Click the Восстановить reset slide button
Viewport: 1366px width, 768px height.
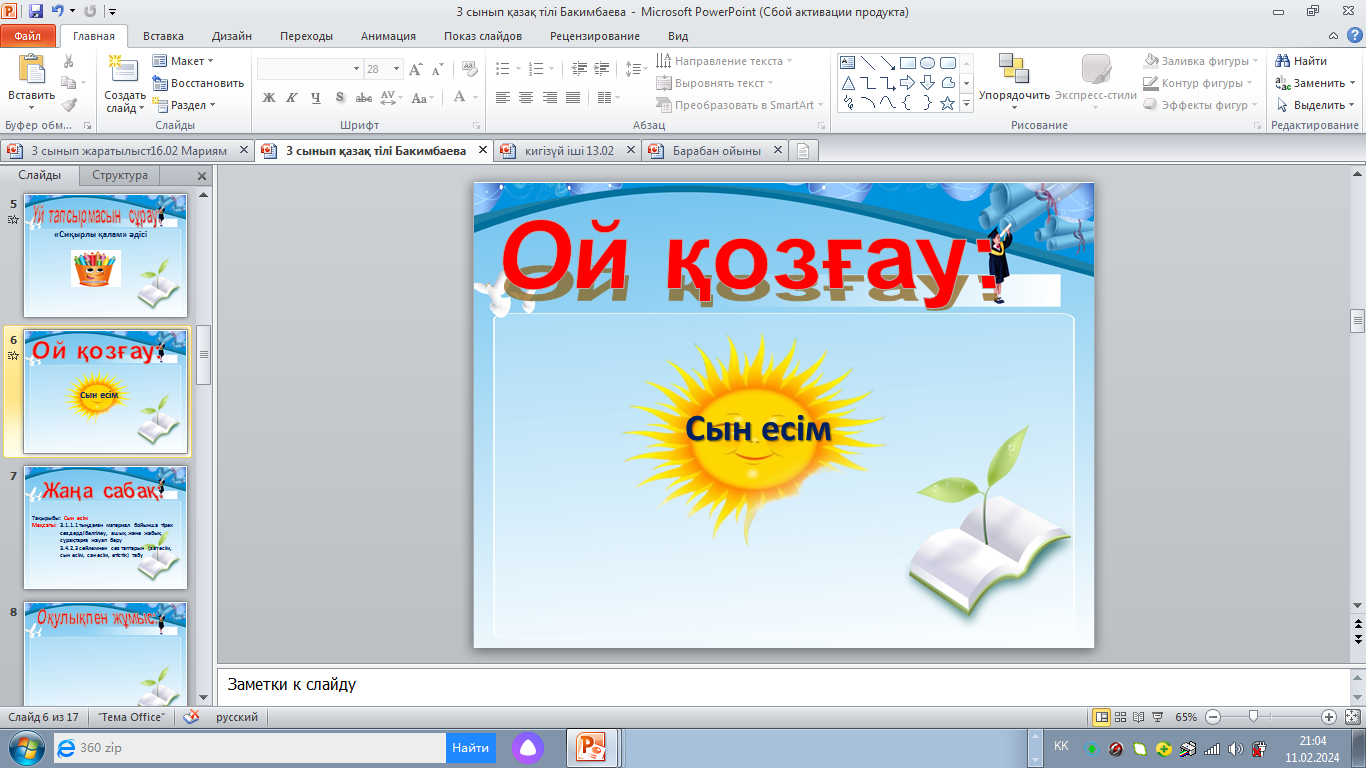(198, 83)
